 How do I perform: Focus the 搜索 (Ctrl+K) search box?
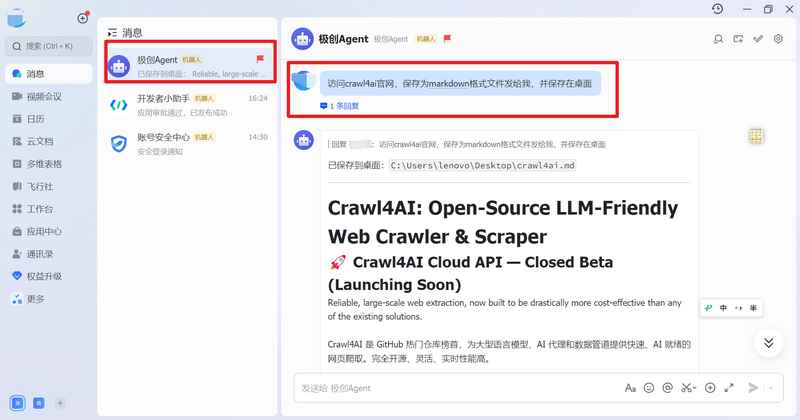[x=49, y=46]
